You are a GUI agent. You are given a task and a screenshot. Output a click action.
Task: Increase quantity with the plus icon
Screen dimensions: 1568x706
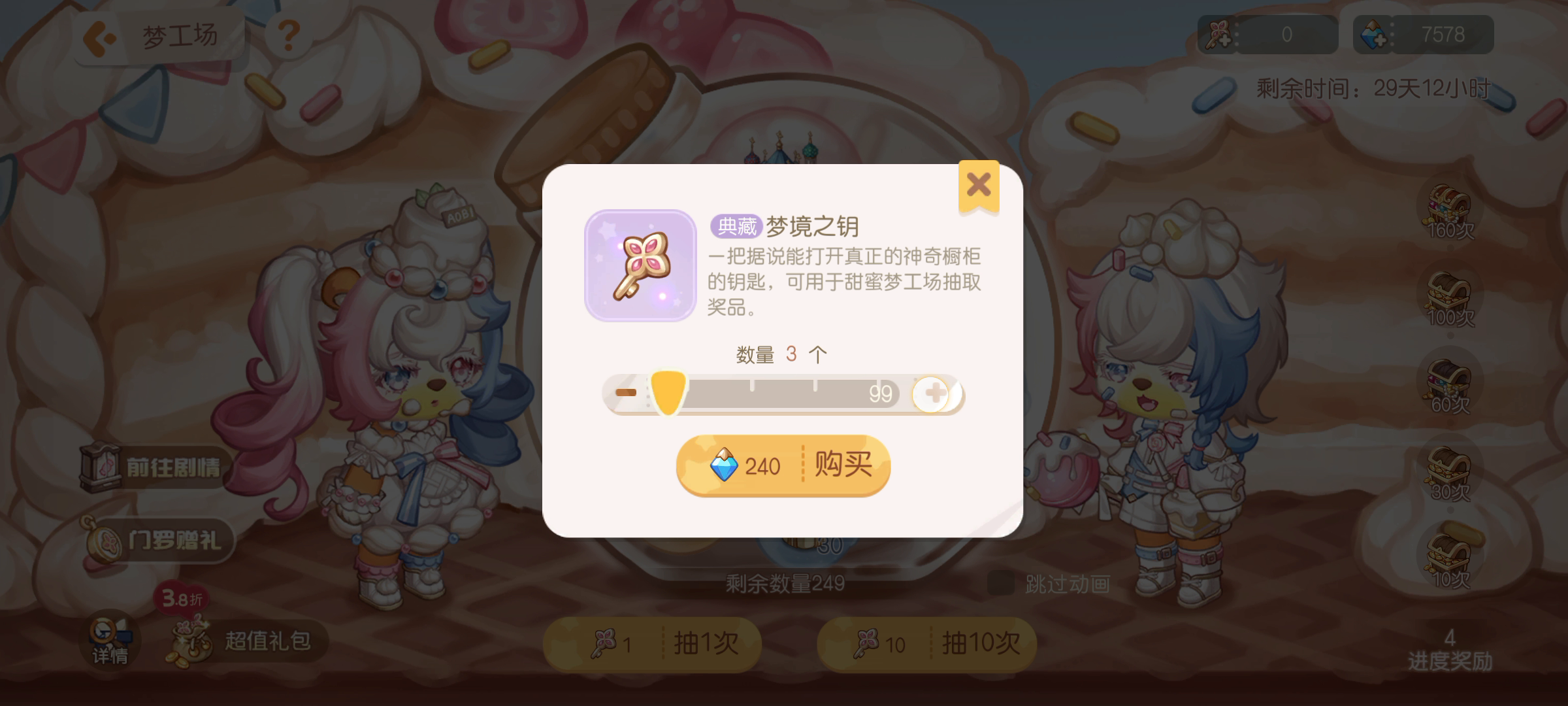(935, 394)
